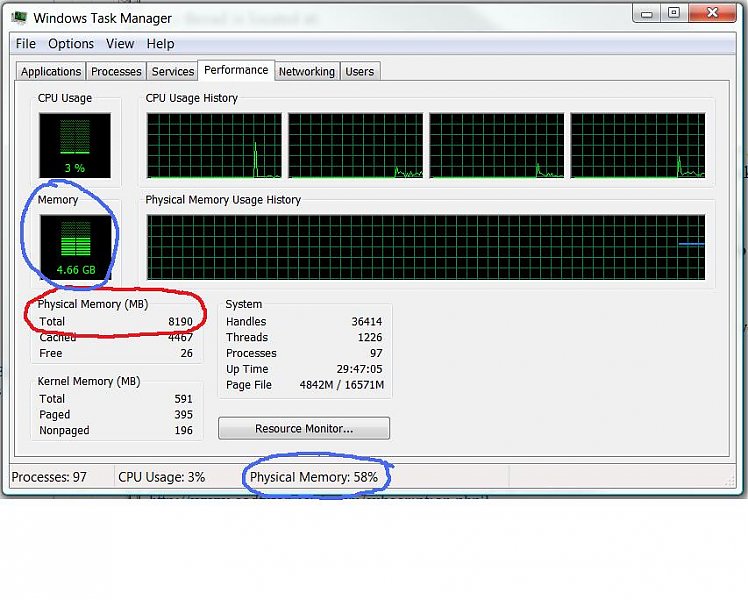The image size is (748, 600).
Task: Click the CPU Usage History heading
Action: click(x=192, y=98)
